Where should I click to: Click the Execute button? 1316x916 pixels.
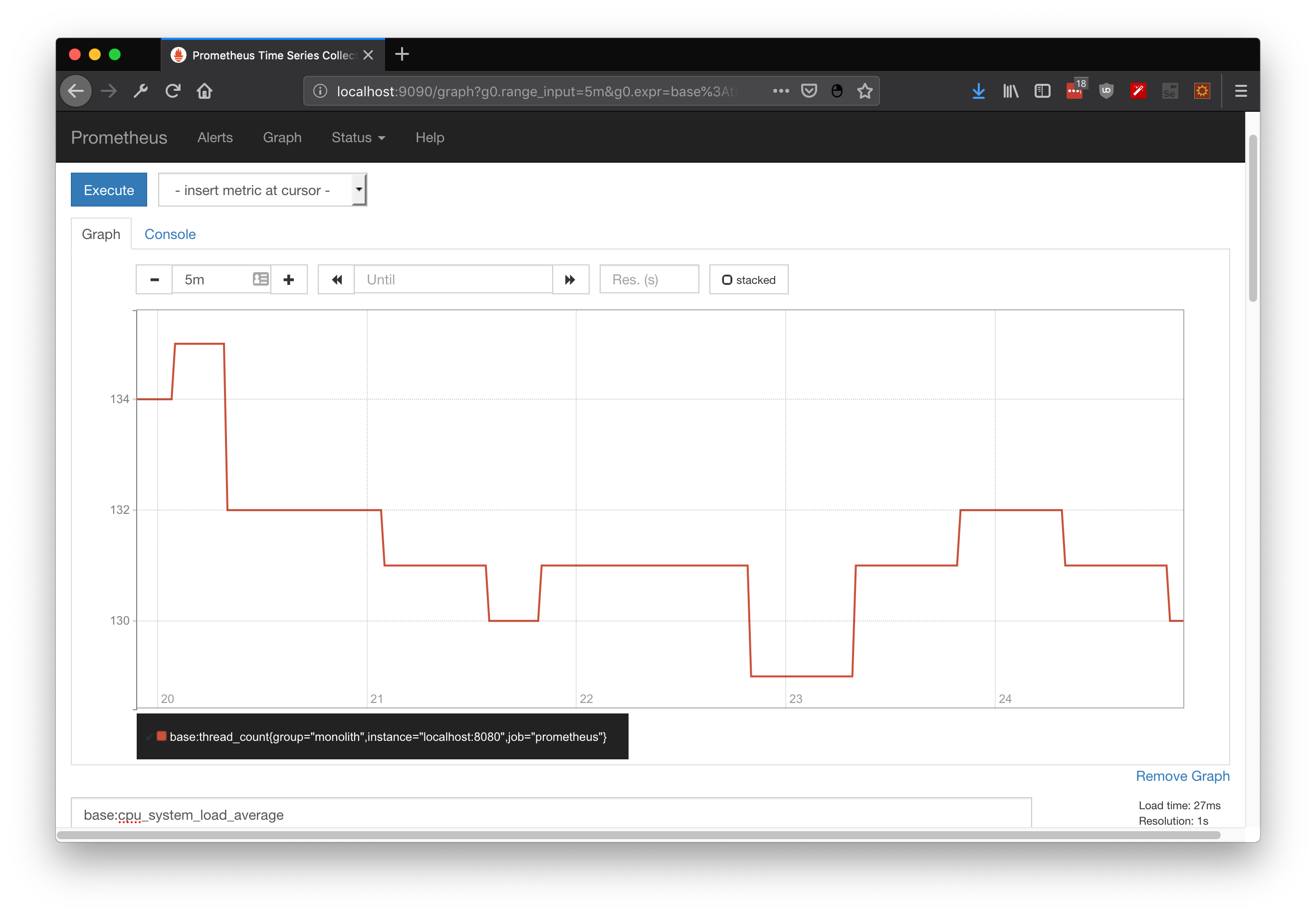pos(108,190)
